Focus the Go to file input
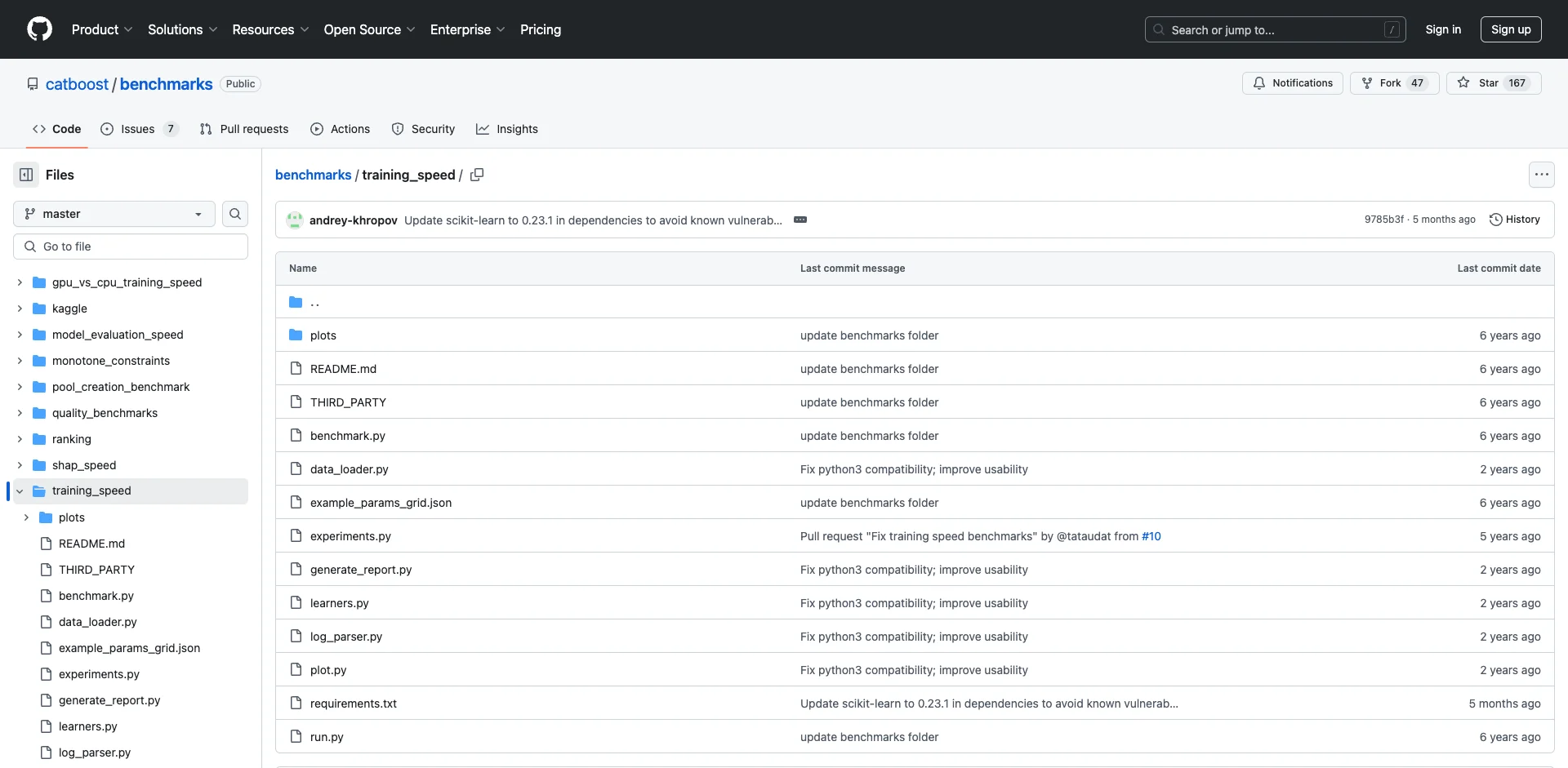The image size is (1568, 768). click(x=131, y=246)
